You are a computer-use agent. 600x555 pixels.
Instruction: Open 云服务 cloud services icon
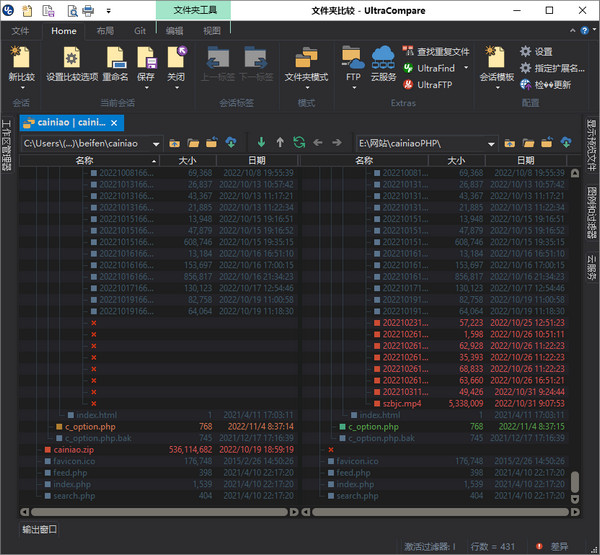[x=383, y=57]
